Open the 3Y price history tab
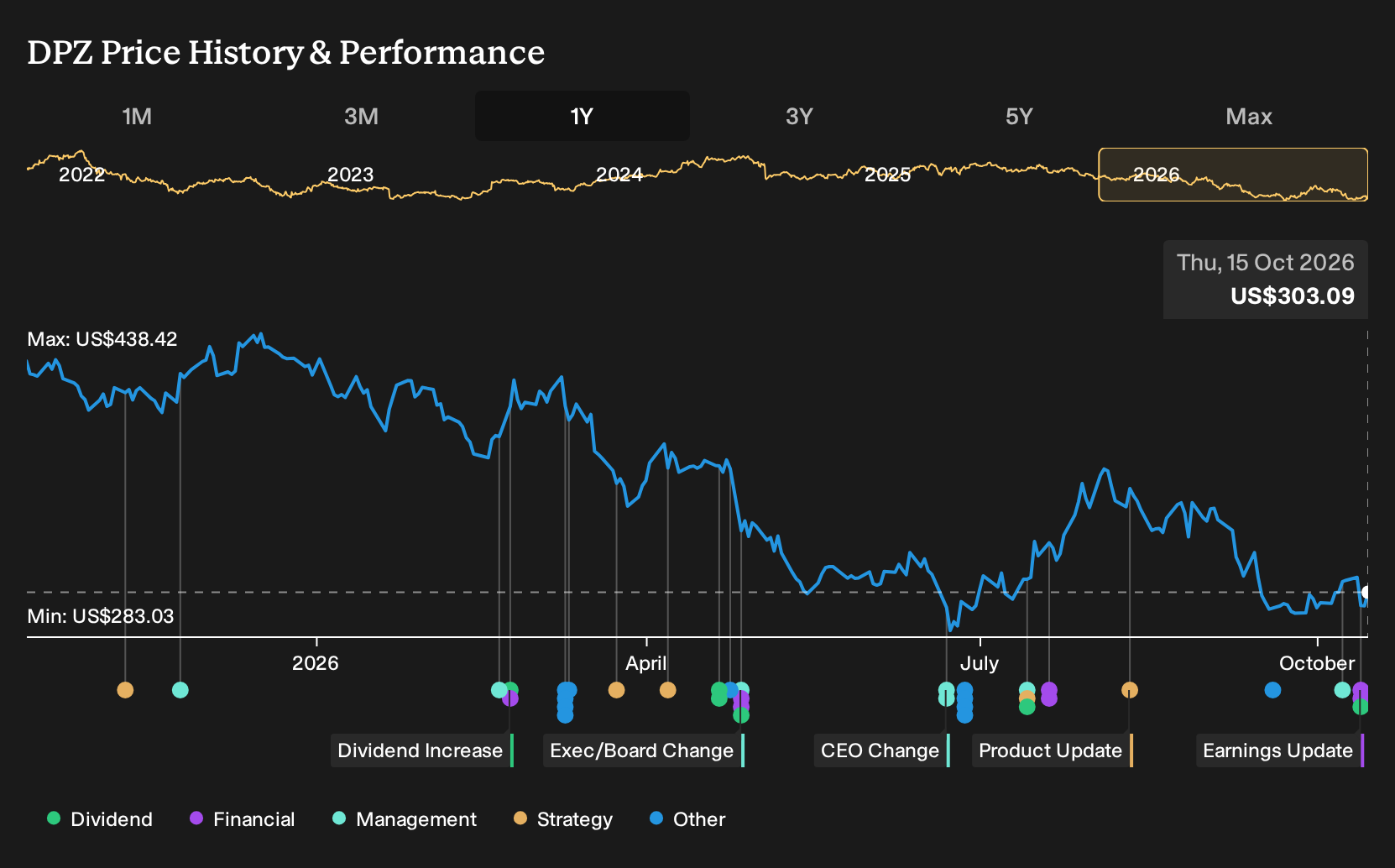This screenshot has height=868, width=1395. pyautogui.click(x=799, y=116)
